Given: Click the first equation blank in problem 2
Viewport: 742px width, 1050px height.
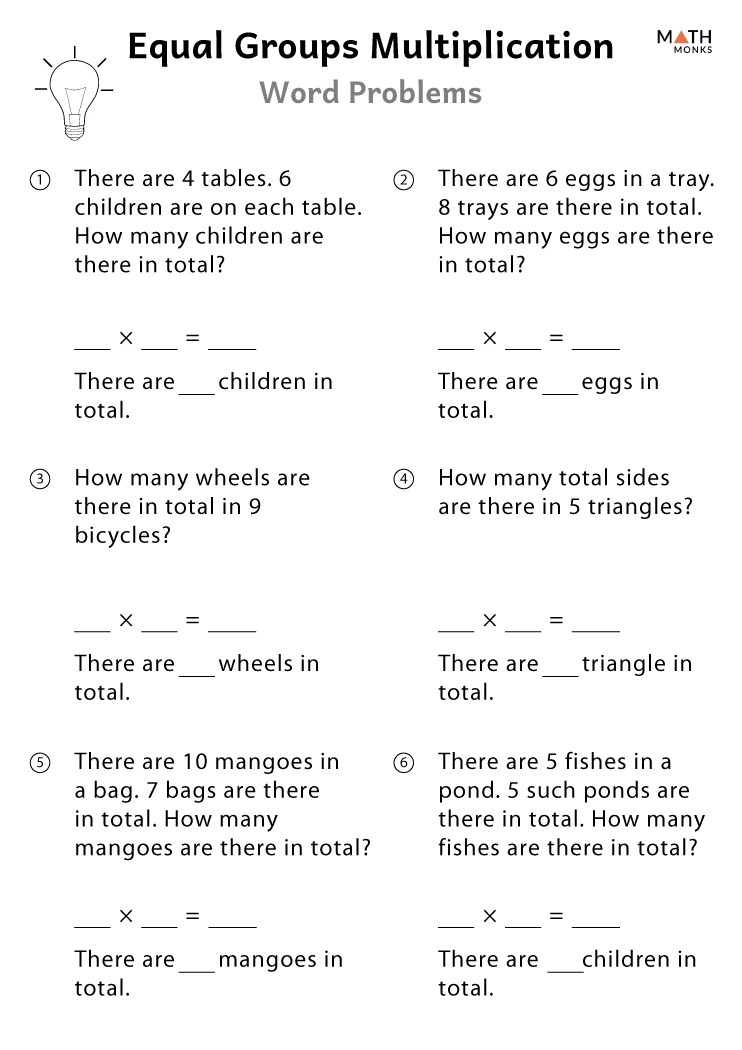Looking at the screenshot, I should [x=456, y=344].
